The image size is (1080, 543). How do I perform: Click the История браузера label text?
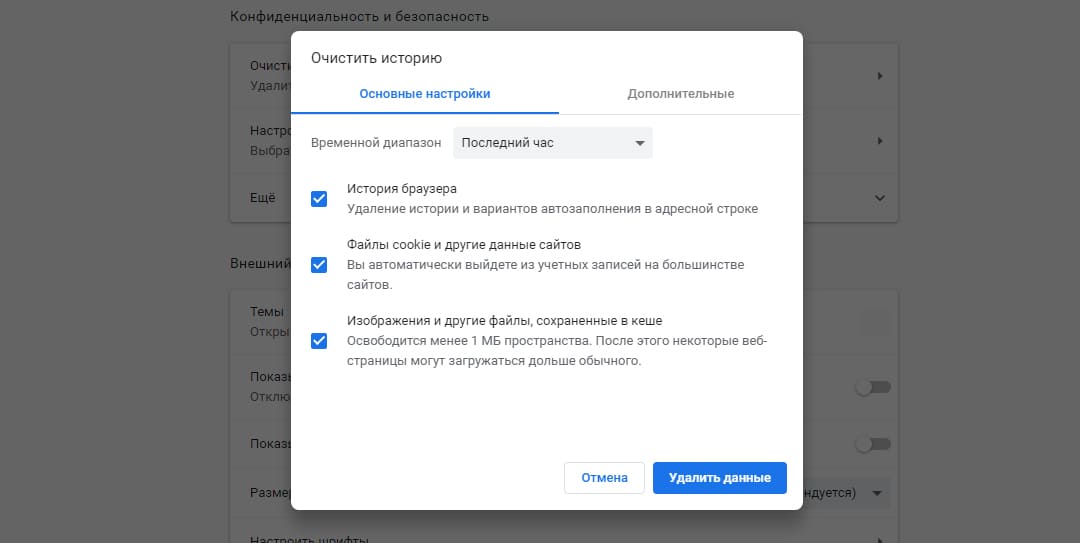click(x=401, y=188)
